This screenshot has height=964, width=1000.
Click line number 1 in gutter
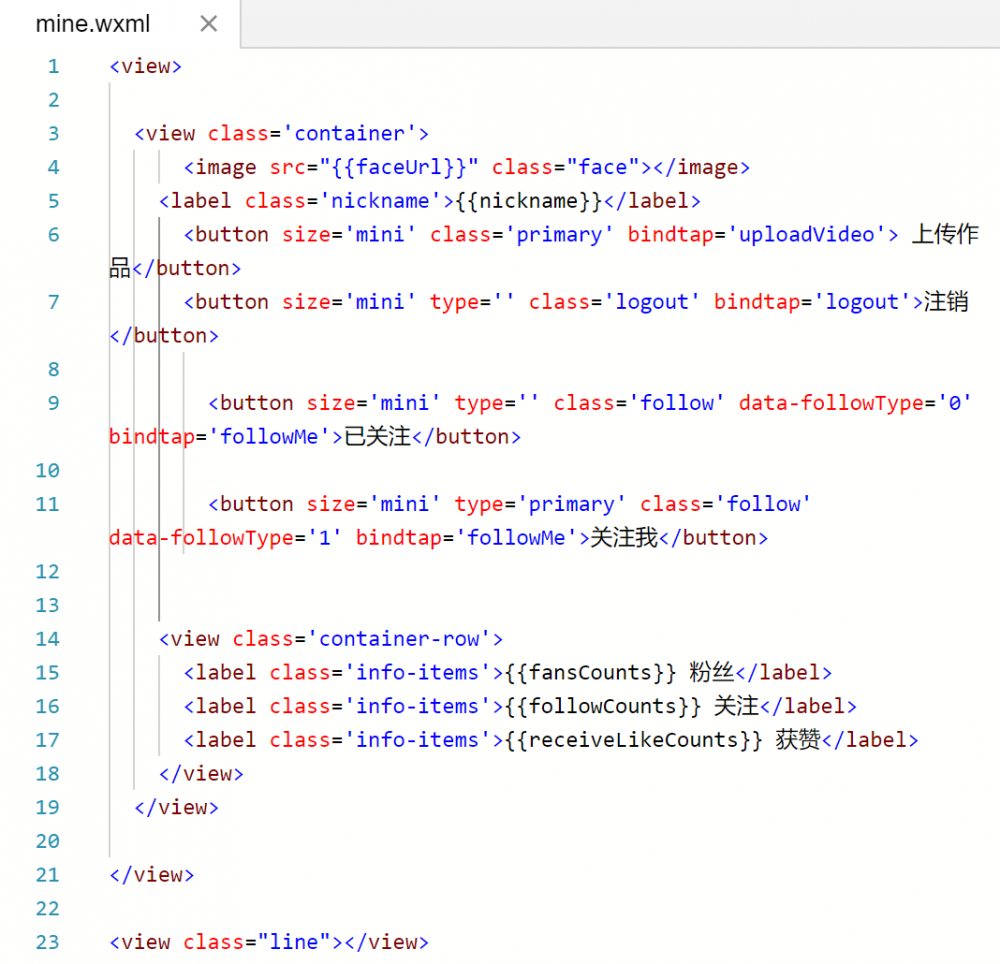point(54,66)
